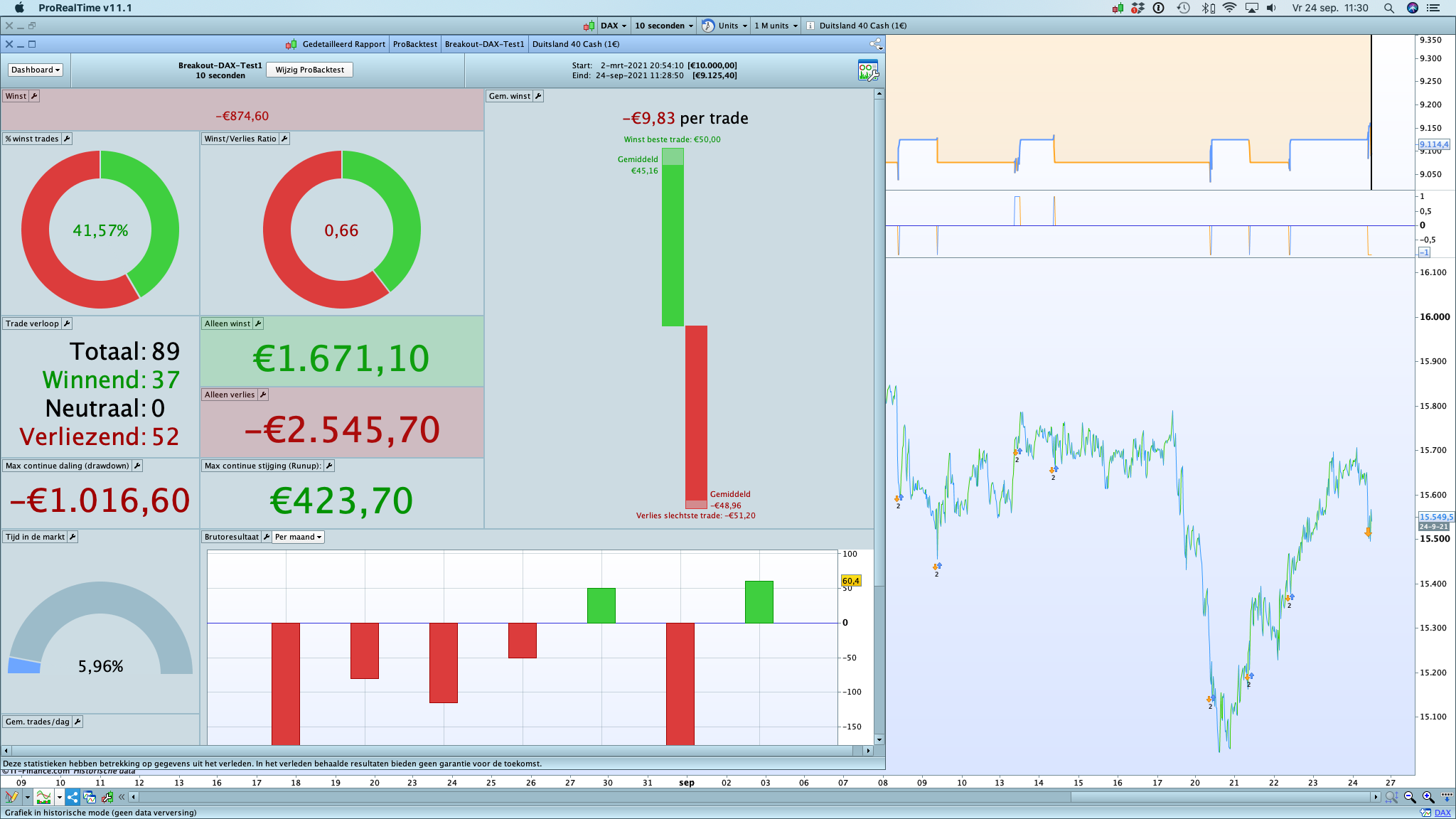Viewport: 1456px width, 819px height.
Task: Click the wrench next to Winst label
Action: point(34,96)
